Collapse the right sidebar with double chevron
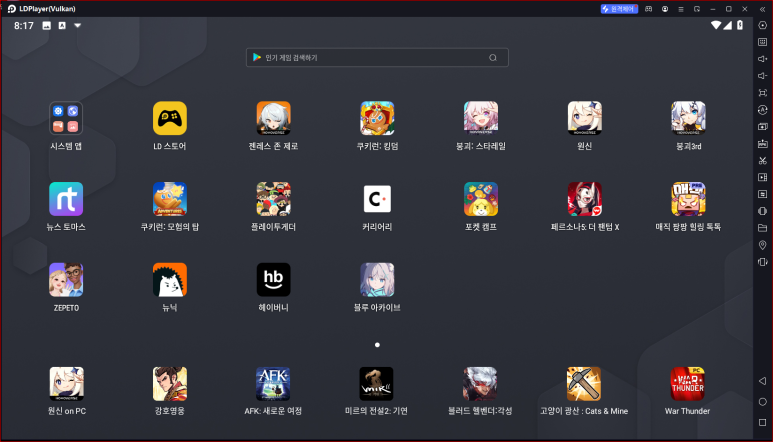773x442 pixels. pos(762,9)
